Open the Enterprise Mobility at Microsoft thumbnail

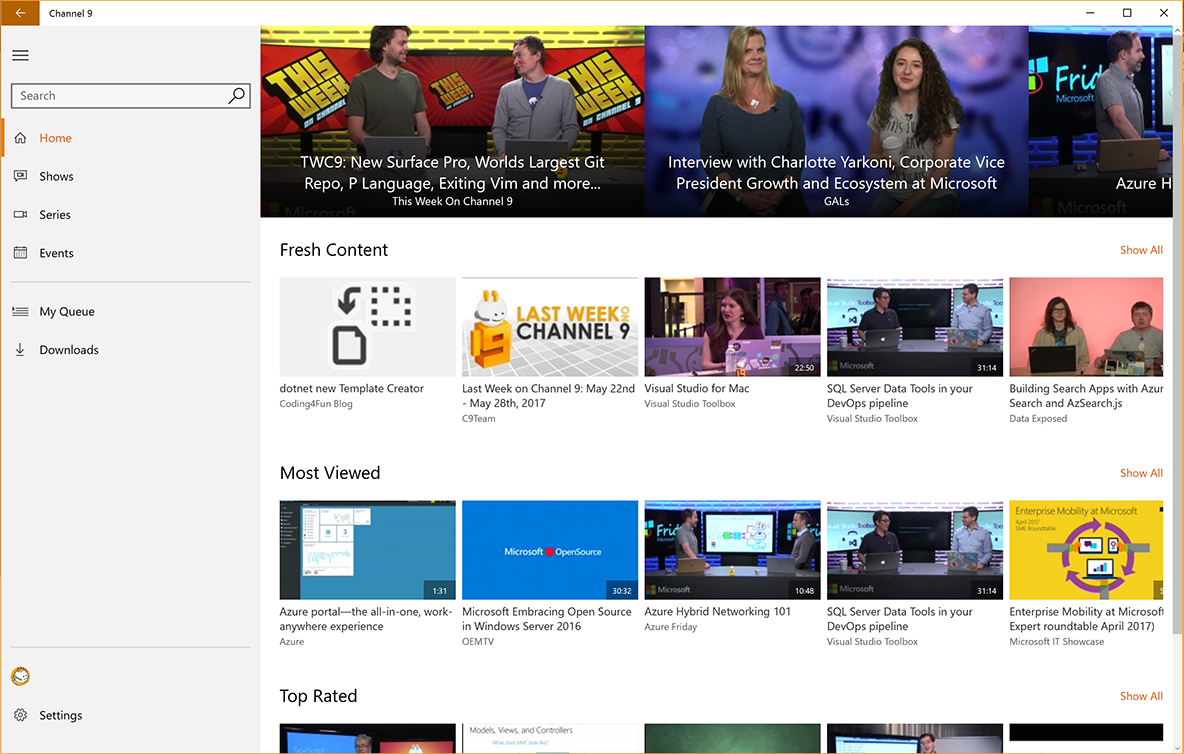pyautogui.click(x=1086, y=550)
